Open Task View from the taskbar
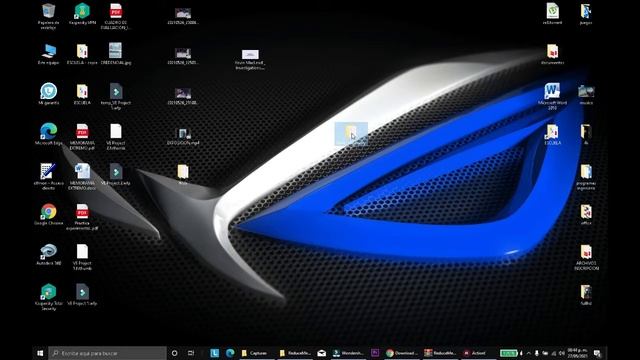Viewport: 640px width, 360px height. click(x=191, y=353)
